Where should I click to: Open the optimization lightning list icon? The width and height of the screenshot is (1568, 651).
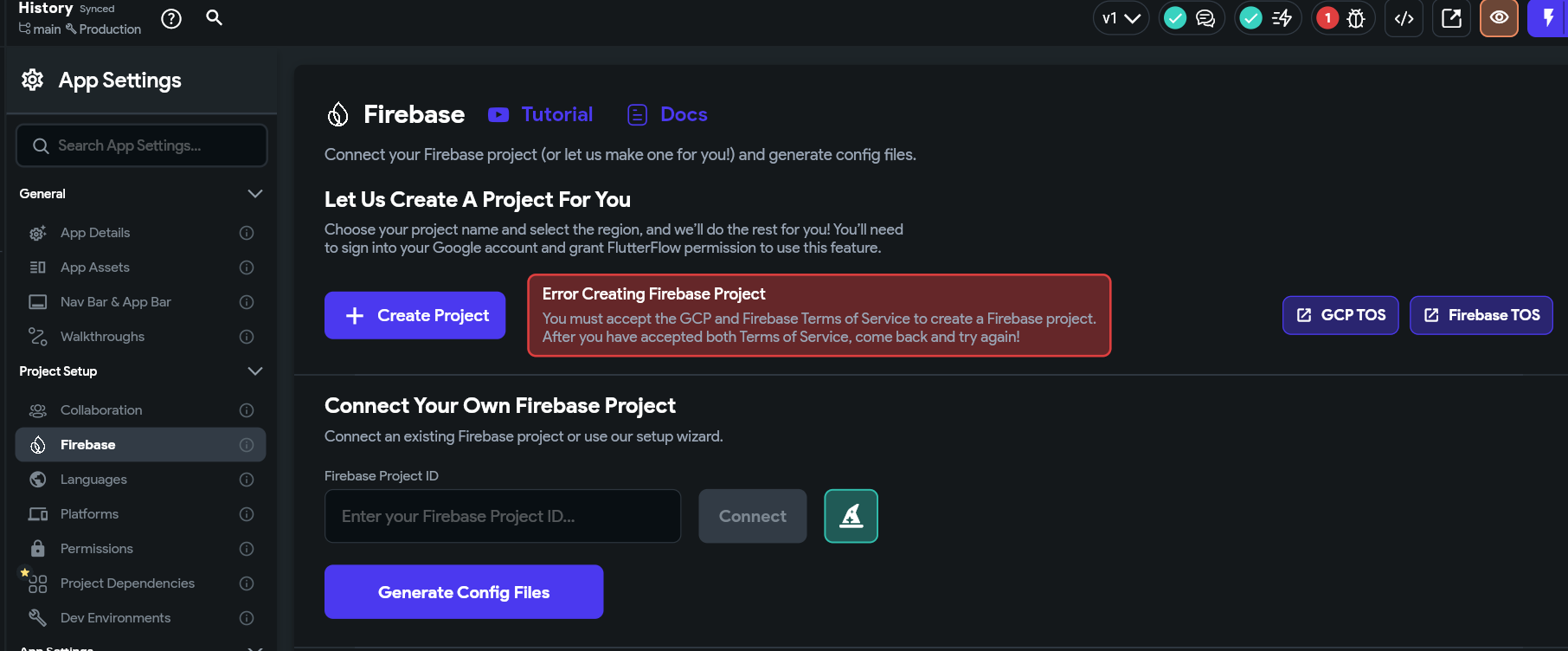1282,18
